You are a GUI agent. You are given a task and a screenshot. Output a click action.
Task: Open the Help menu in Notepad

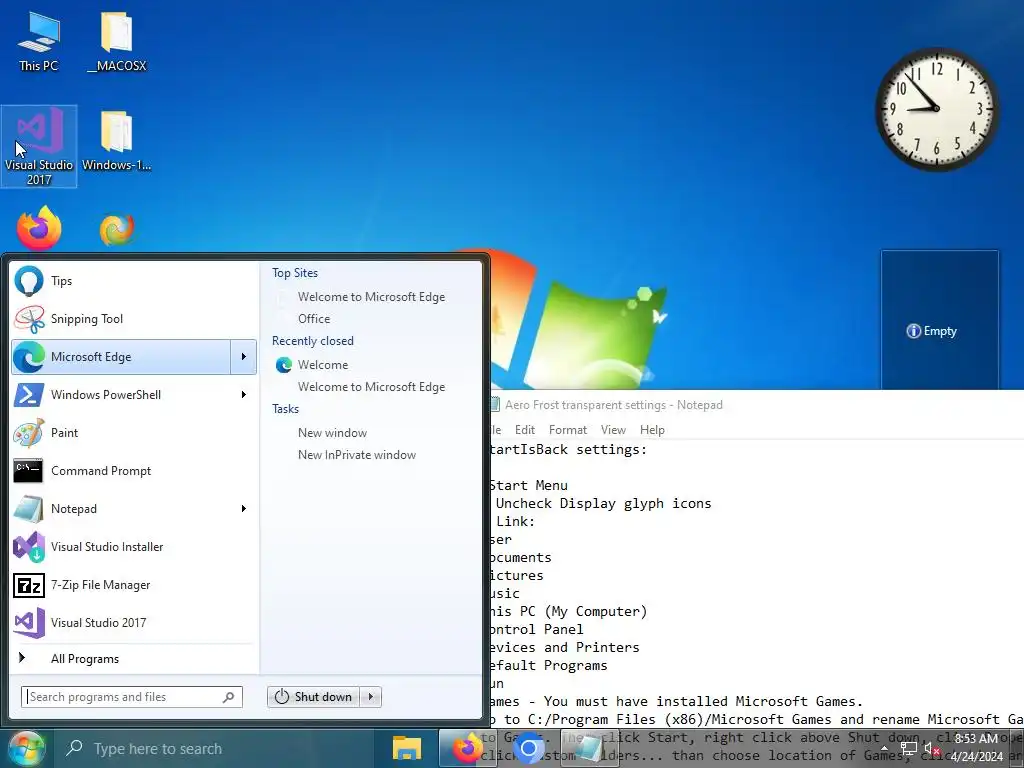pyautogui.click(x=652, y=430)
